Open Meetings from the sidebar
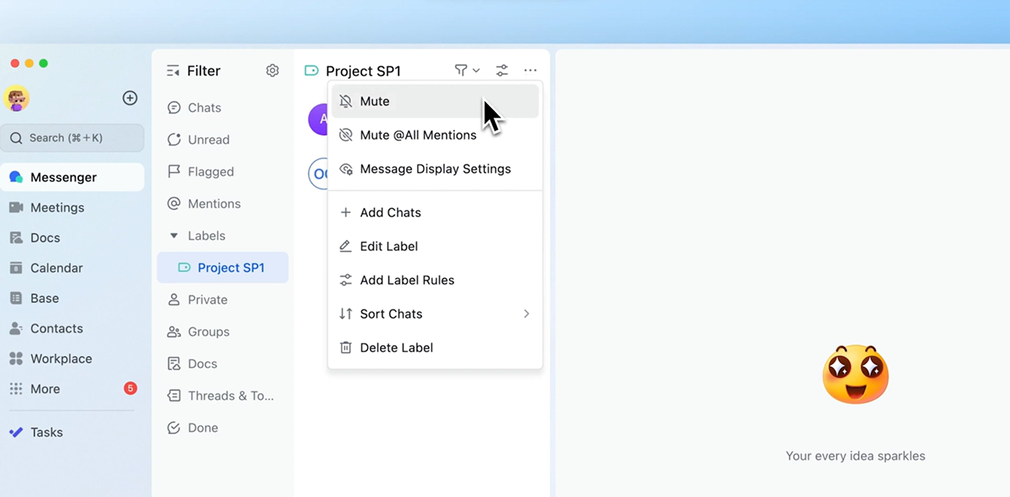 coord(57,208)
